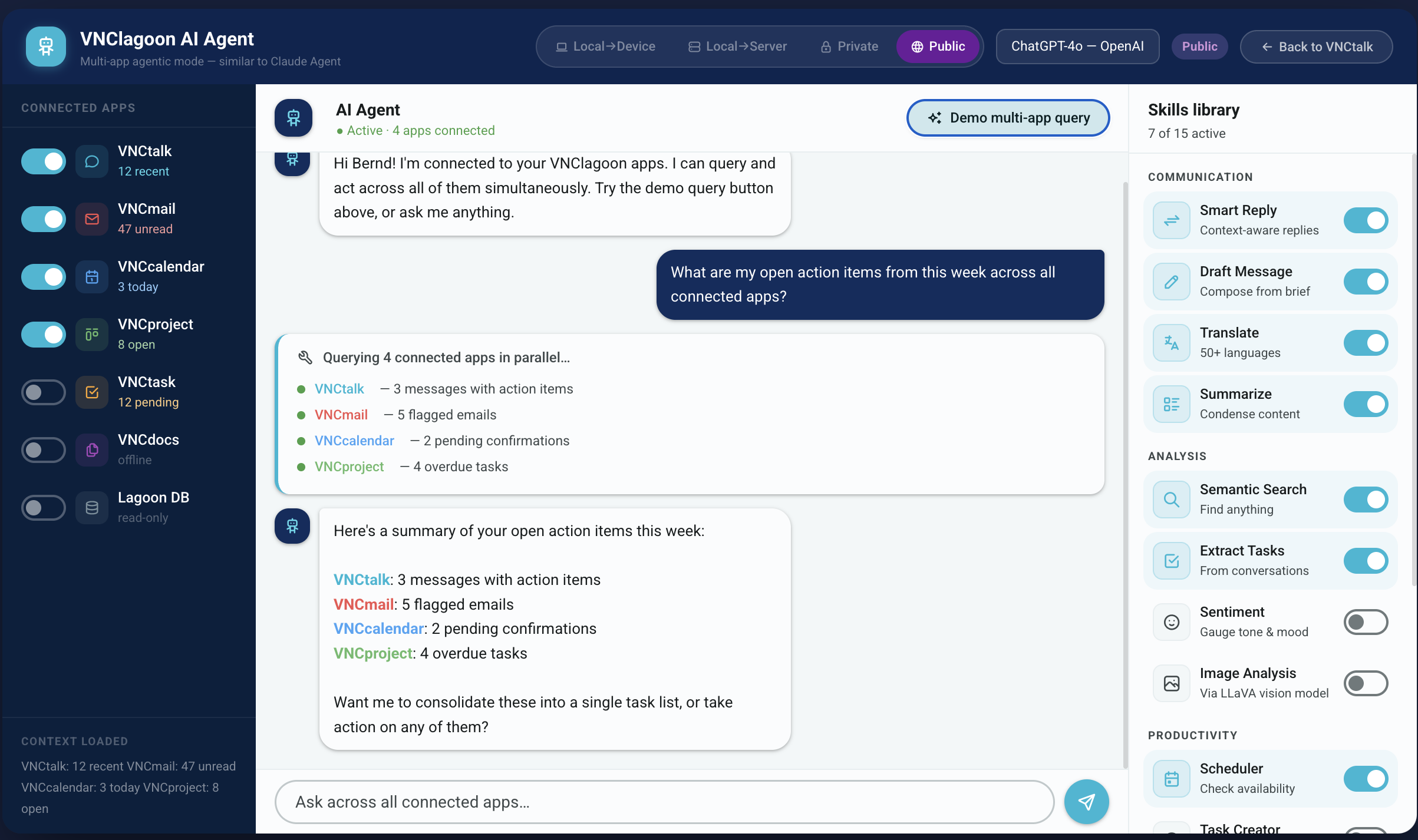Open VNCproject link in query results
1418x840 pixels.
coord(349,467)
